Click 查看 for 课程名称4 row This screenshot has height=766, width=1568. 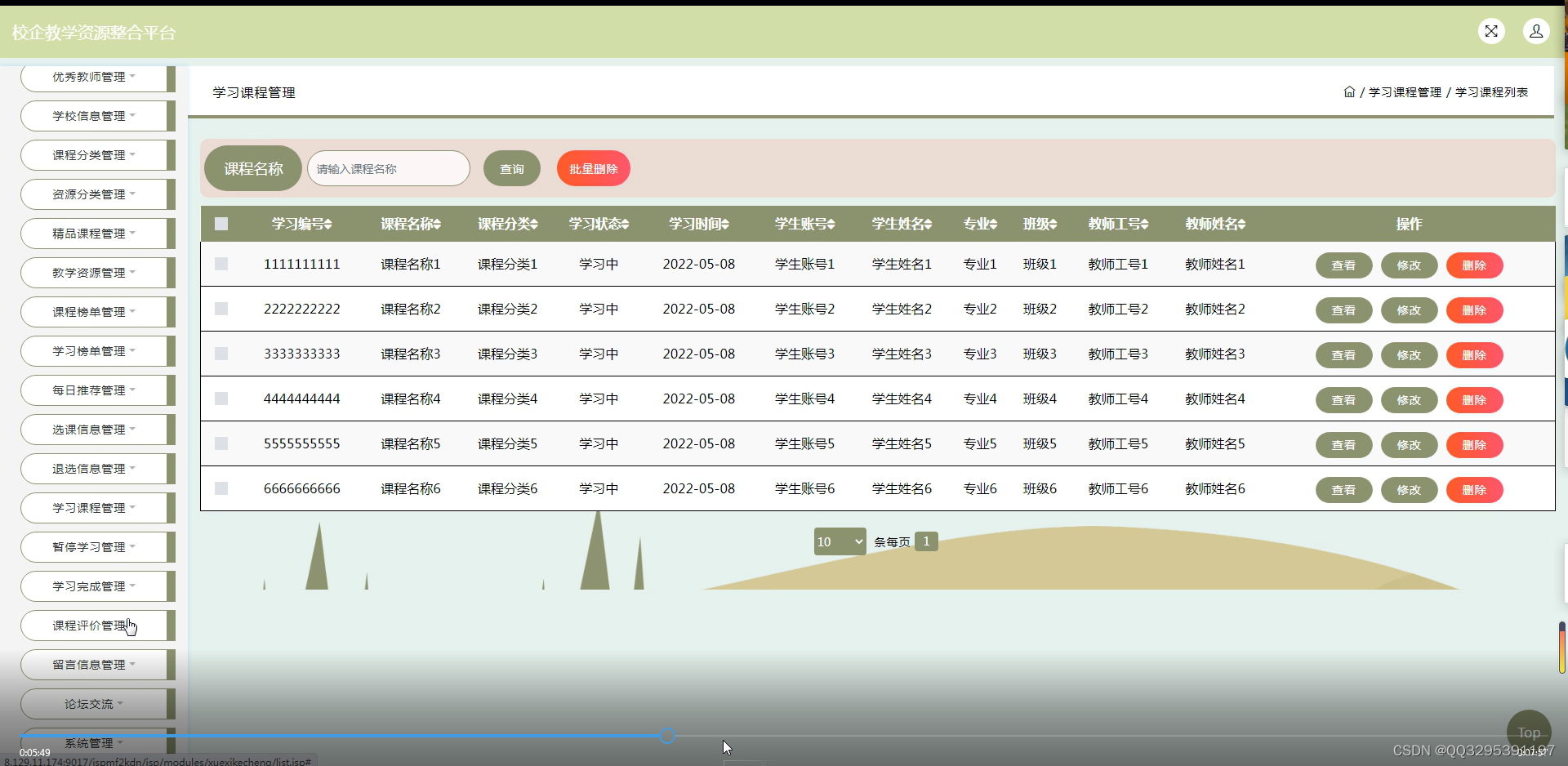[x=1344, y=400]
